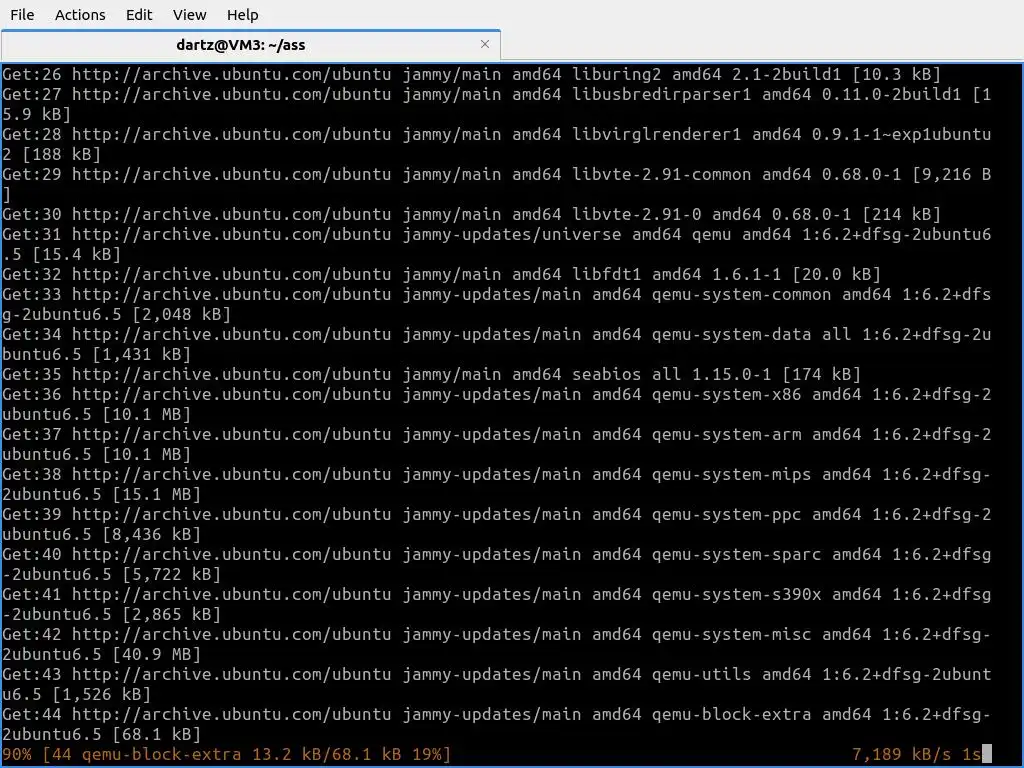Click the 13.2 kB/68.1 kB 19% progress text
1024x768 pixels.
tap(351, 754)
